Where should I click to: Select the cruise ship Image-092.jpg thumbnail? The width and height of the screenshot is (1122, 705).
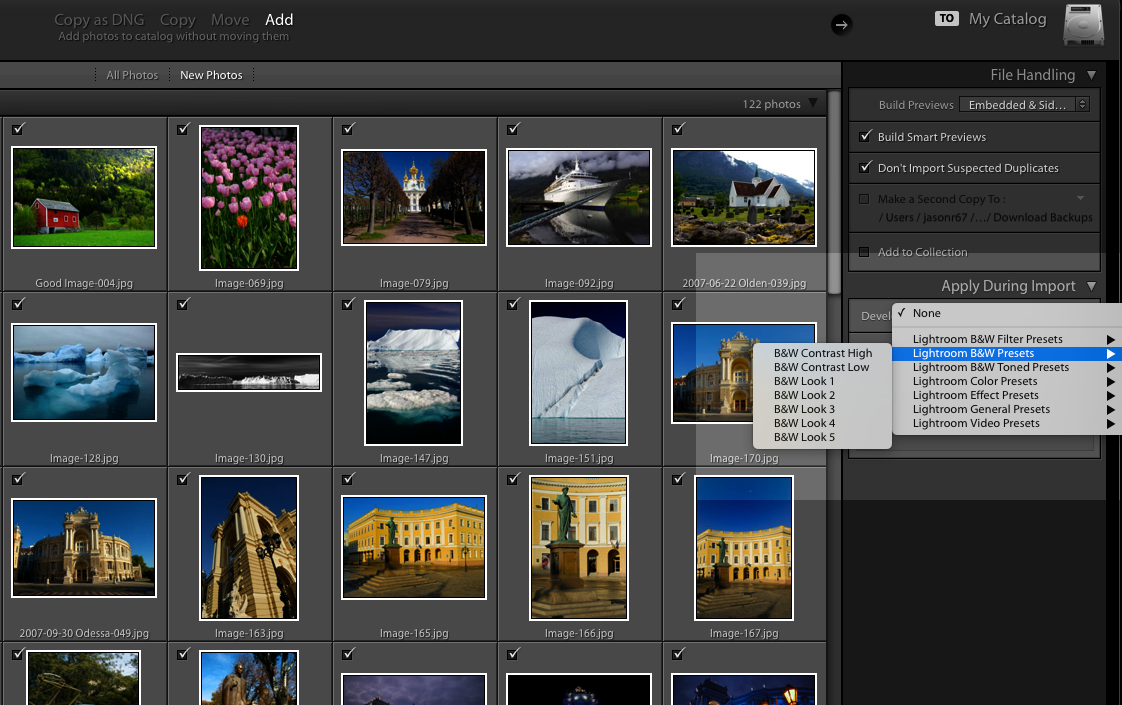(x=579, y=198)
